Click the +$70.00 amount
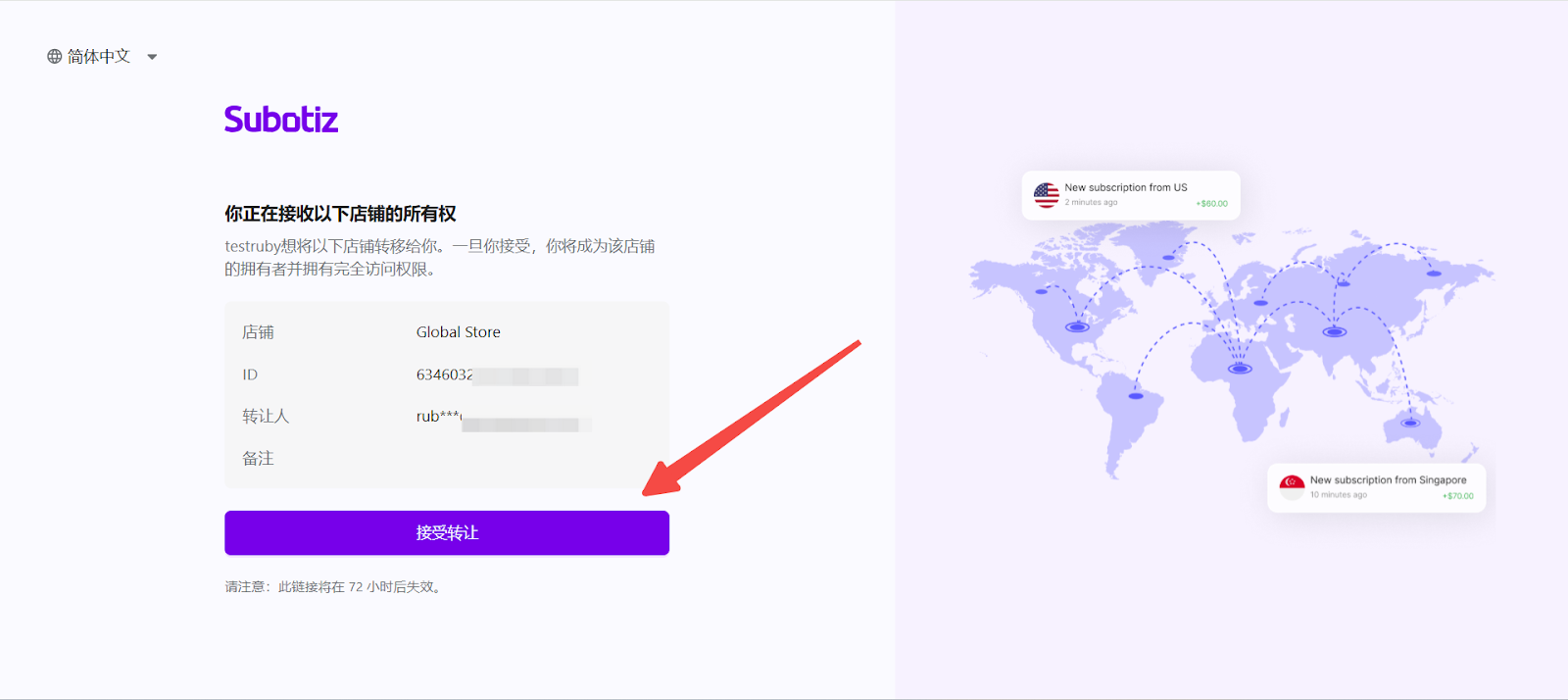This screenshot has width=1568, height=700. (x=1457, y=496)
